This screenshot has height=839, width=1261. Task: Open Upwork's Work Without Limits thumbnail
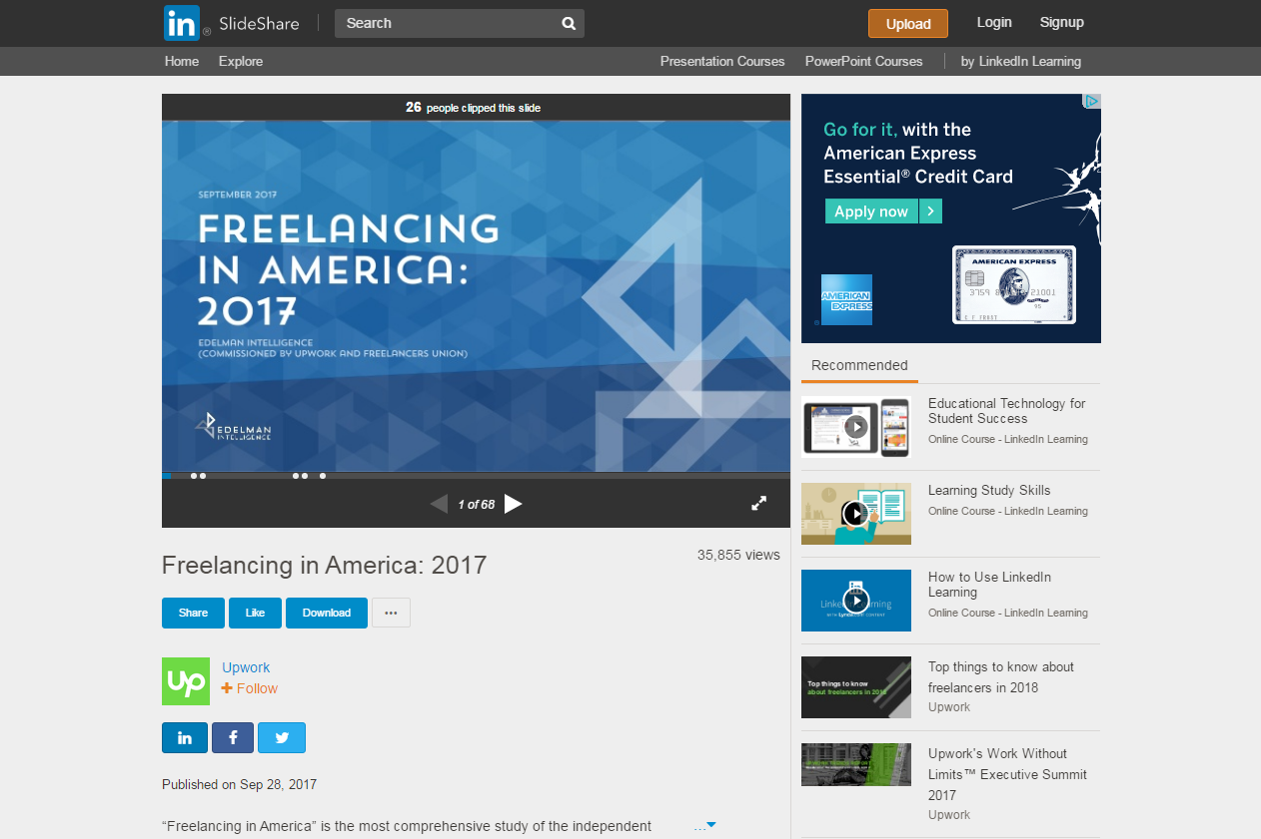856,764
